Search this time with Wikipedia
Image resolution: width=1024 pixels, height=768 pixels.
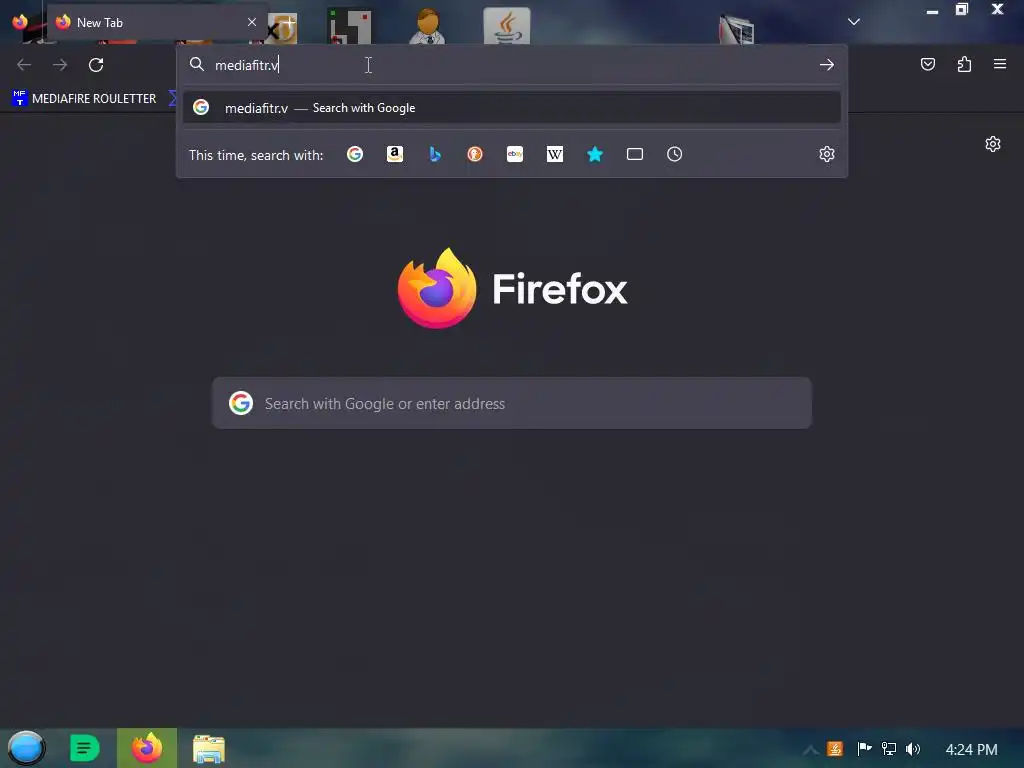554,154
